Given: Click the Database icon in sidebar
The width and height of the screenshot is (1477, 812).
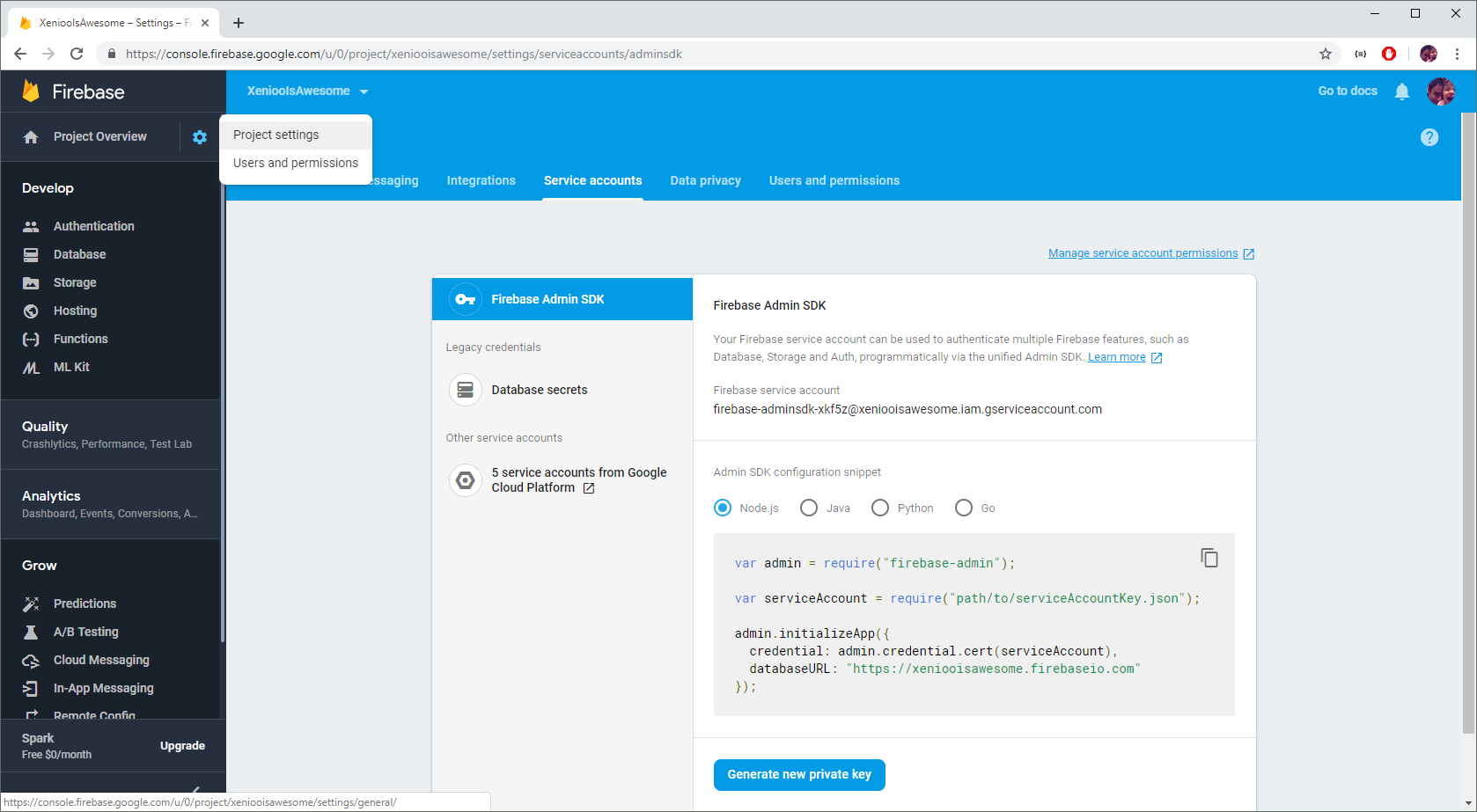Looking at the screenshot, I should [31, 254].
